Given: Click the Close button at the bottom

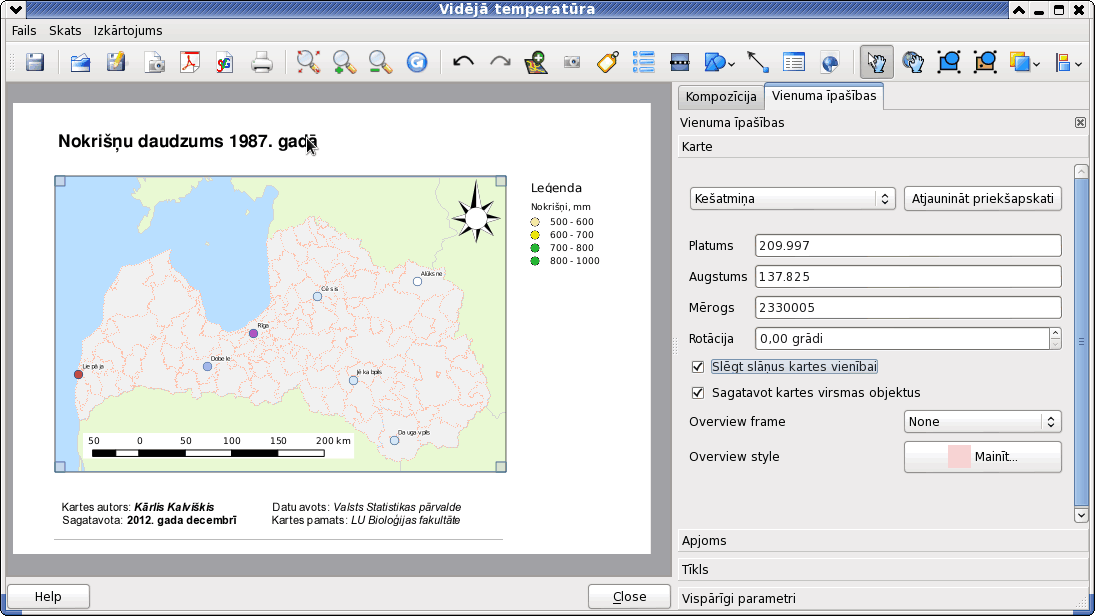Looking at the screenshot, I should tap(629, 596).
